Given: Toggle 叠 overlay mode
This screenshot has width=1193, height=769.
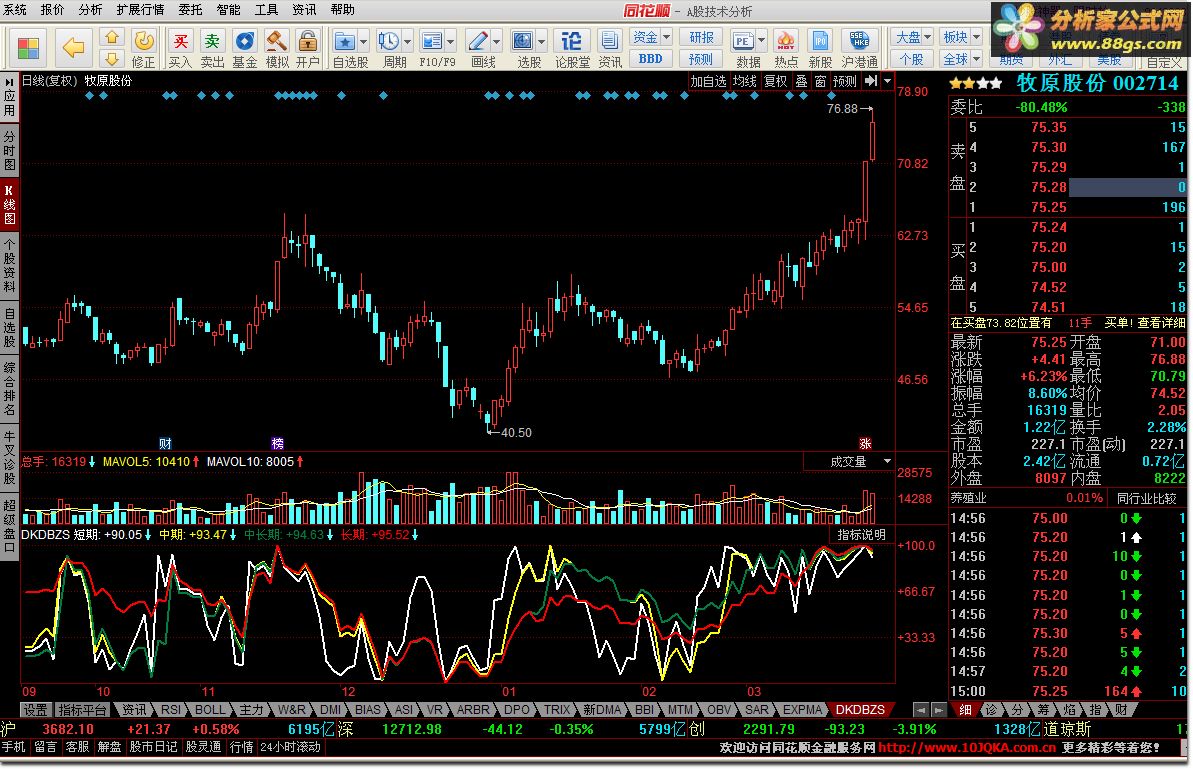Looking at the screenshot, I should 801,81.
